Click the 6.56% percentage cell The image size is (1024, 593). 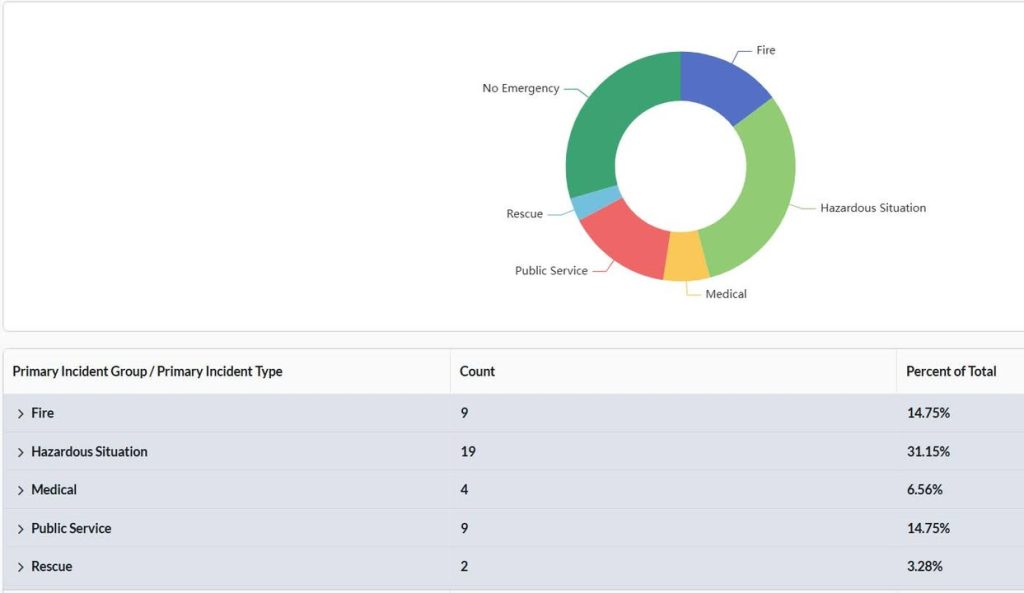(924, 489)
